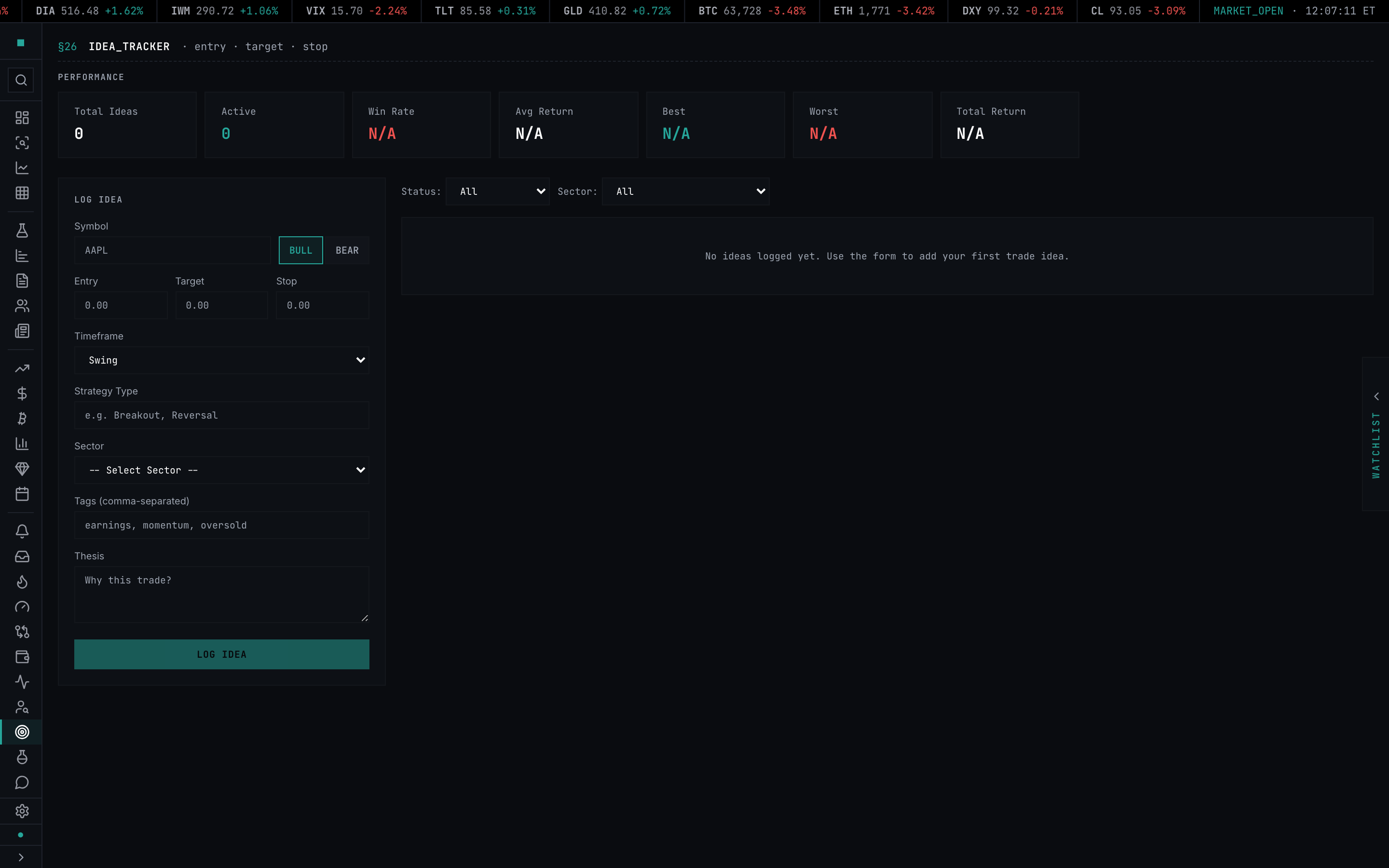Click the IWM 290.72 ticker item
1389x868 pixels.
(224, 11)
